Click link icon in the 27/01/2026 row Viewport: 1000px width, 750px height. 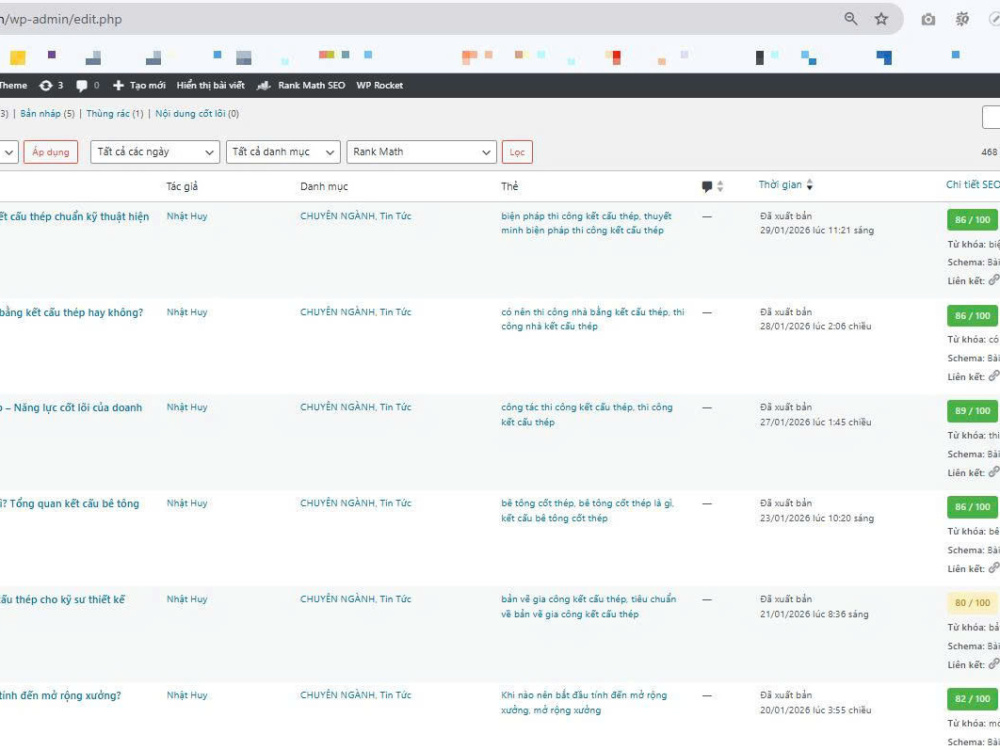pyautogui.click(x=994, y=472)
